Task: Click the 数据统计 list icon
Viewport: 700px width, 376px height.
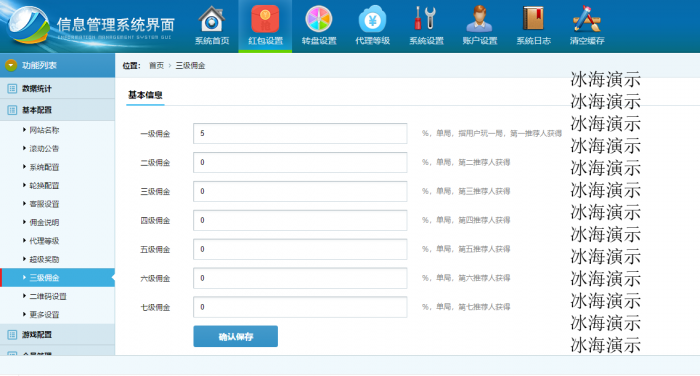Action: (12, 88)
